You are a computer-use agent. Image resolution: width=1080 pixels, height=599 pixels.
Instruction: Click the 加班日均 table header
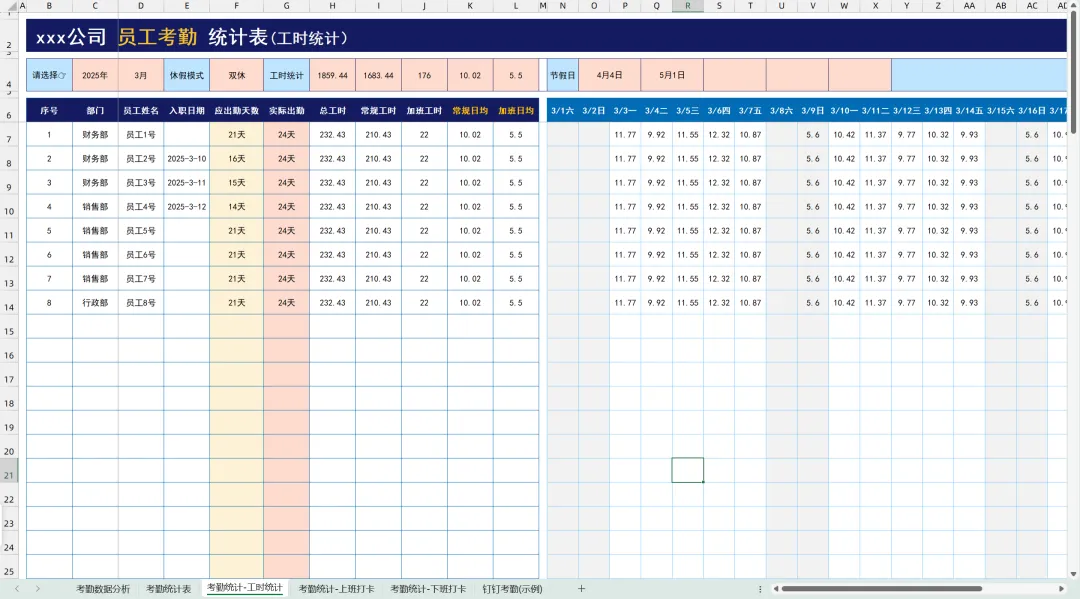[516, 110]
